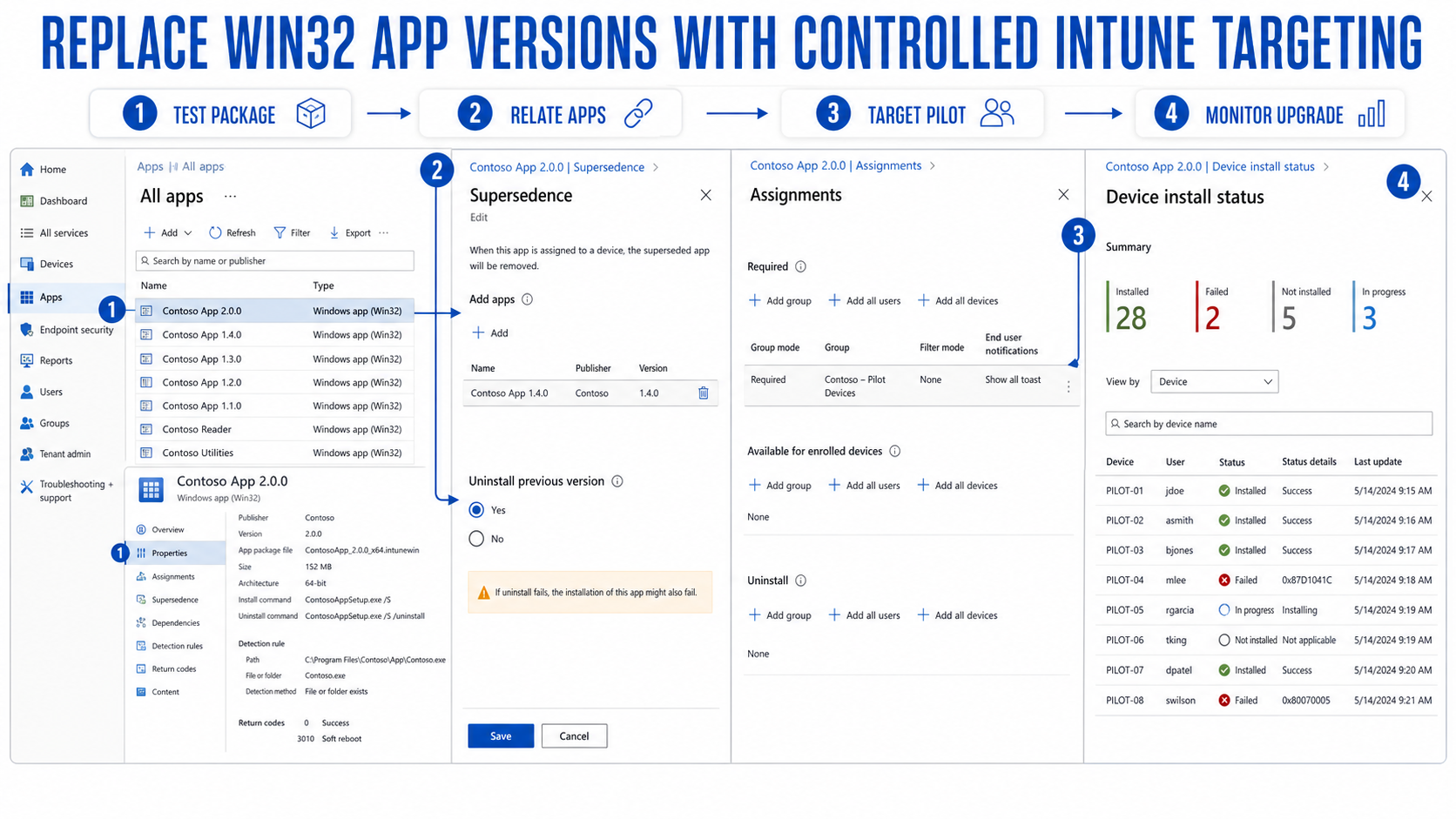
Task: Select Contoso App 1.3.0 row
Action: point(274,359)
